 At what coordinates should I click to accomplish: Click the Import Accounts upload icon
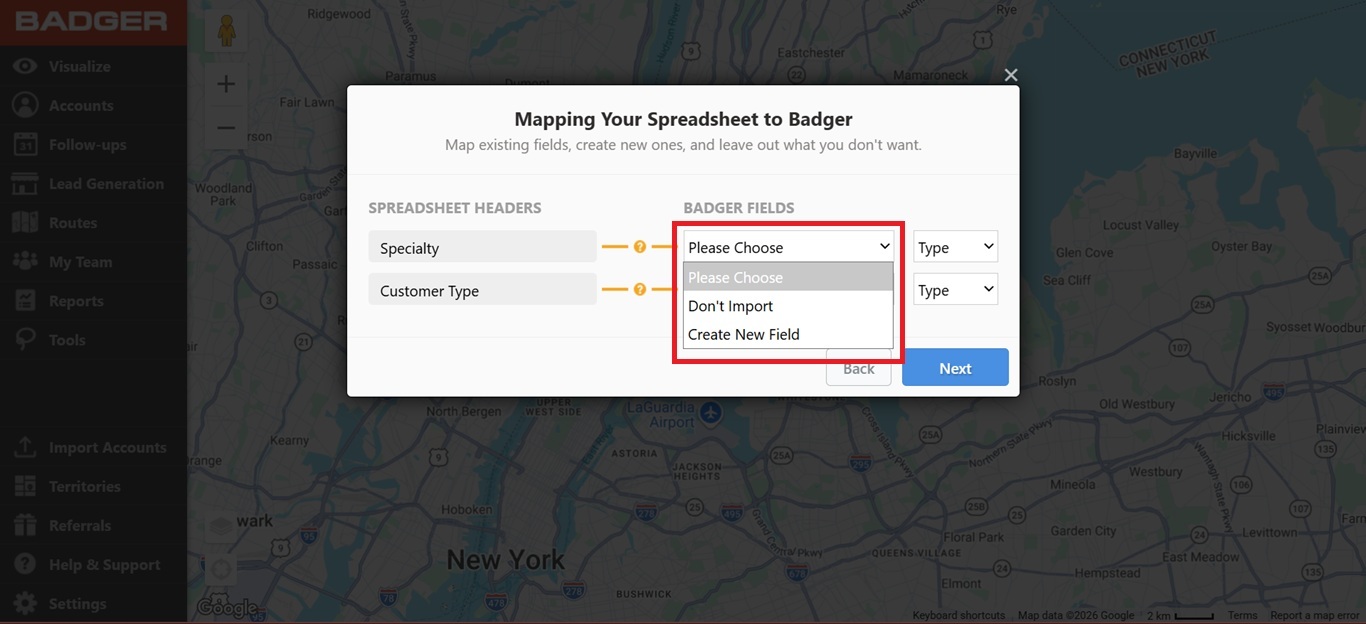[25, 447]
